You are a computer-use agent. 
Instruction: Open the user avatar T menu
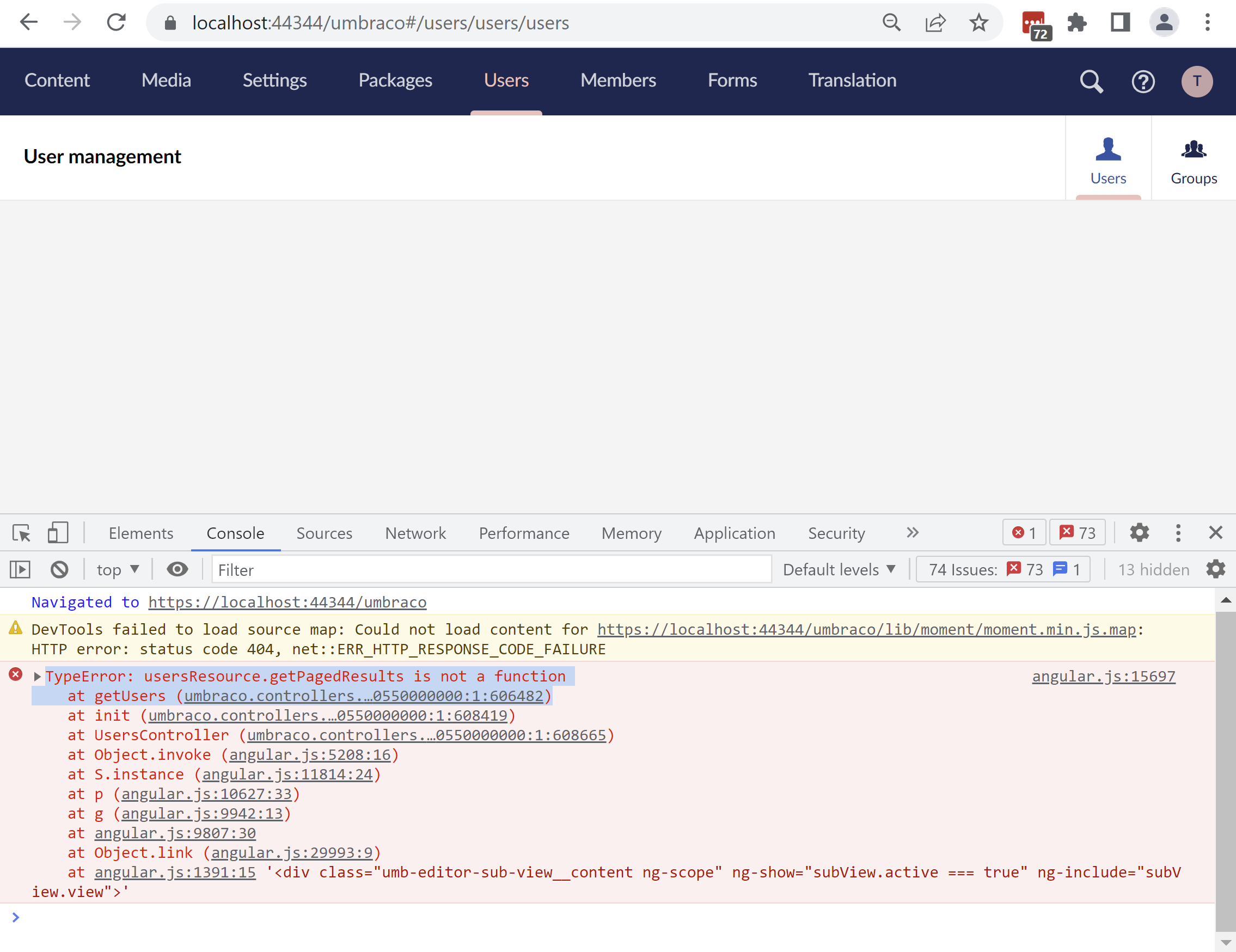coord(1196,82)
